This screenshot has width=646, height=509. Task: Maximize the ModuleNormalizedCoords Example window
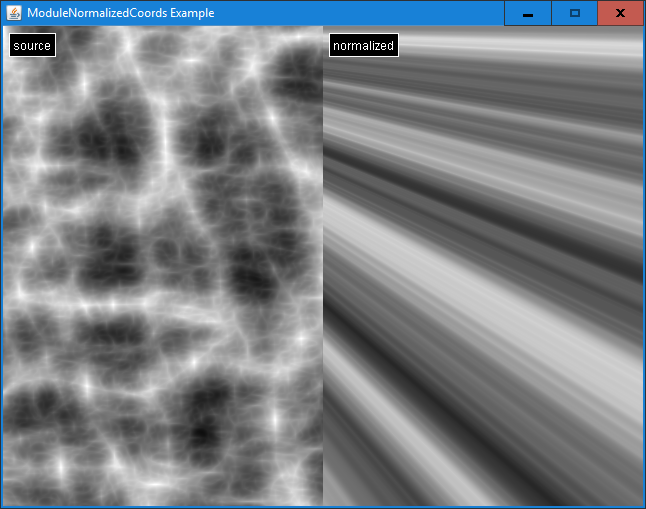coord(574,13)
